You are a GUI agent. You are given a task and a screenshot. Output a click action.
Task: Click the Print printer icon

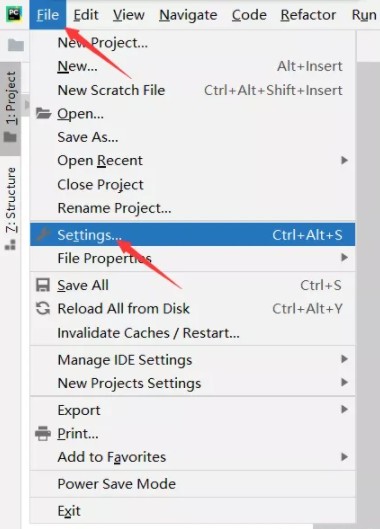(x=43, y=434)
